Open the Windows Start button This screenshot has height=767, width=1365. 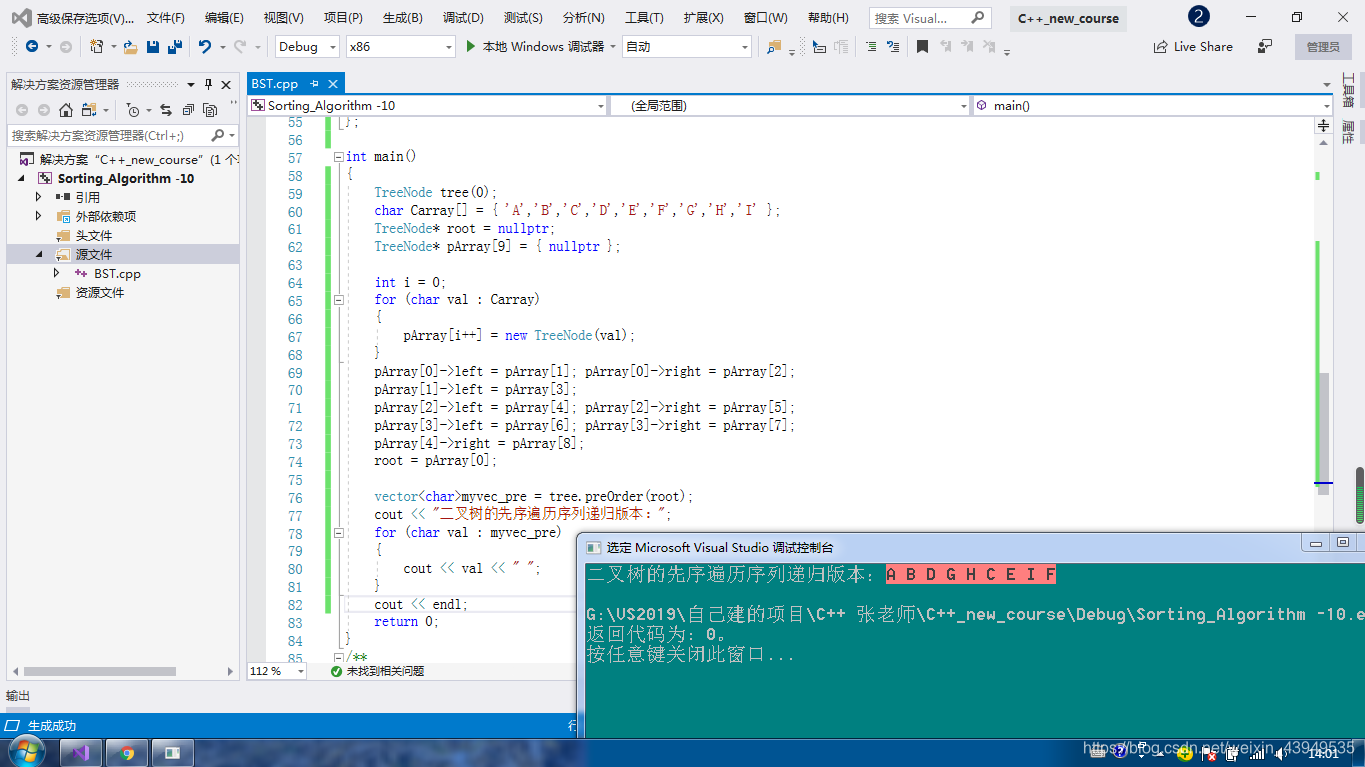pos(25,752)
